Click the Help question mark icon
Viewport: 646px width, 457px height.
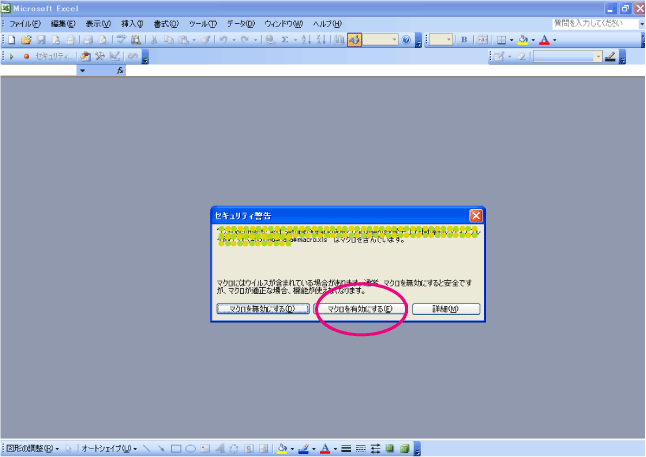tap(406, 40)
